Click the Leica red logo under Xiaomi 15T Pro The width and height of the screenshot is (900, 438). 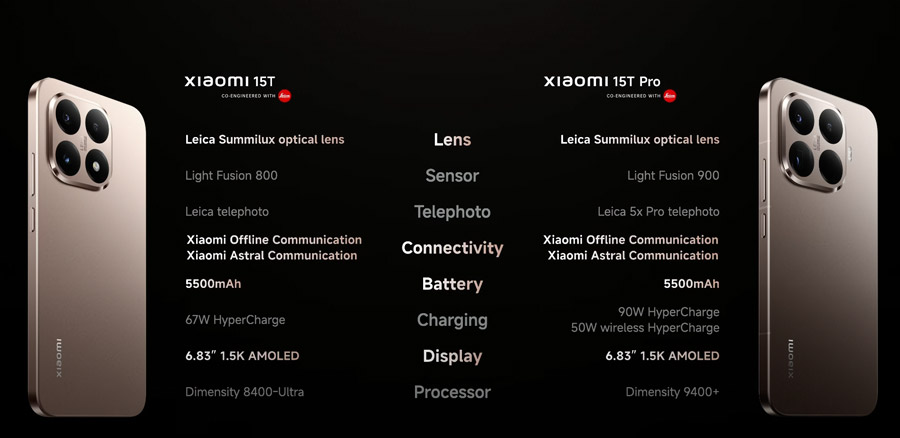click(670, 96)
